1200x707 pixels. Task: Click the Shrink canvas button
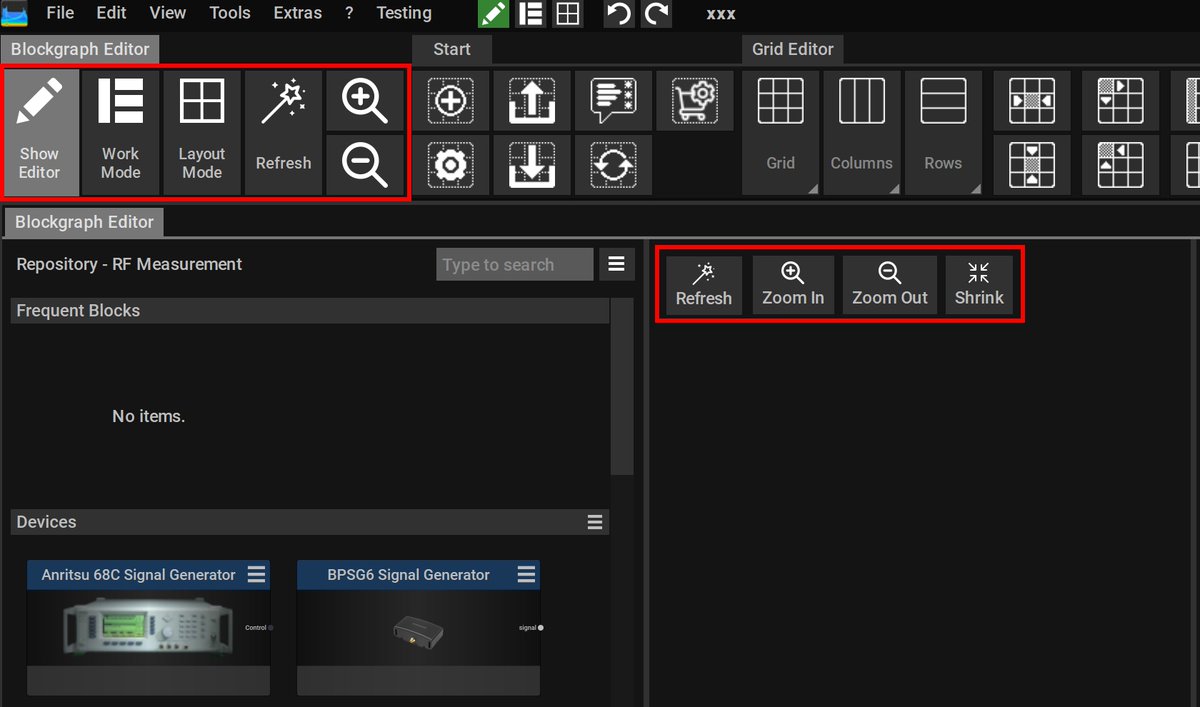point(979,286)
